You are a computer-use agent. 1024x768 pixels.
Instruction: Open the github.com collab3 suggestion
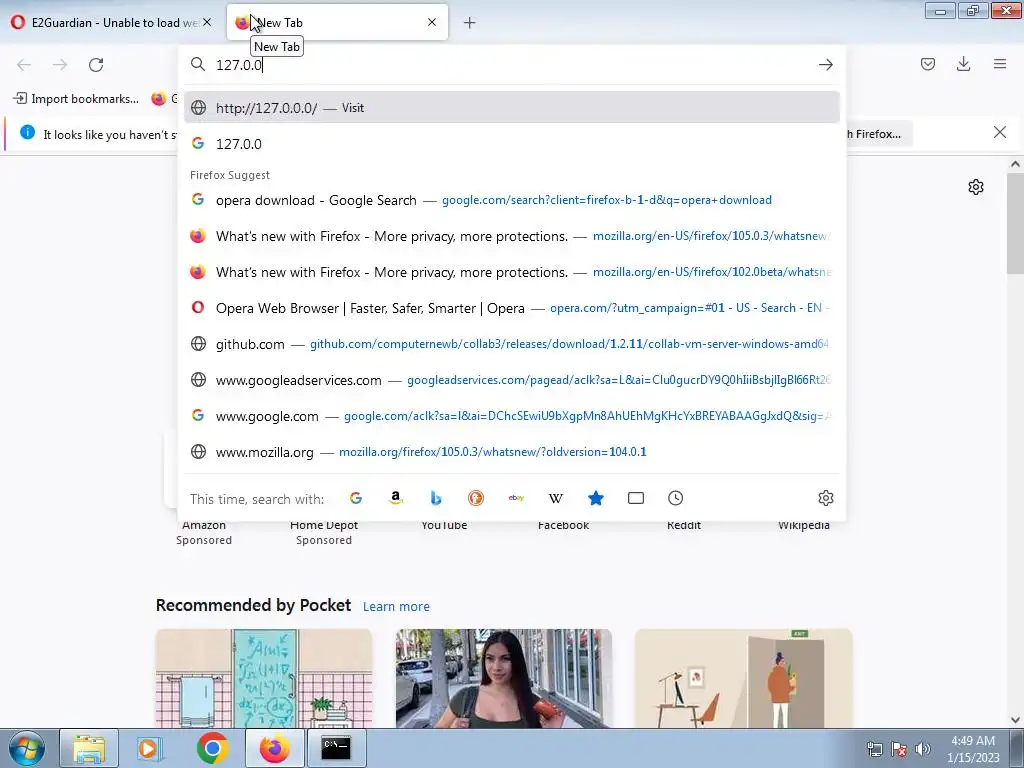pos(511,344)
